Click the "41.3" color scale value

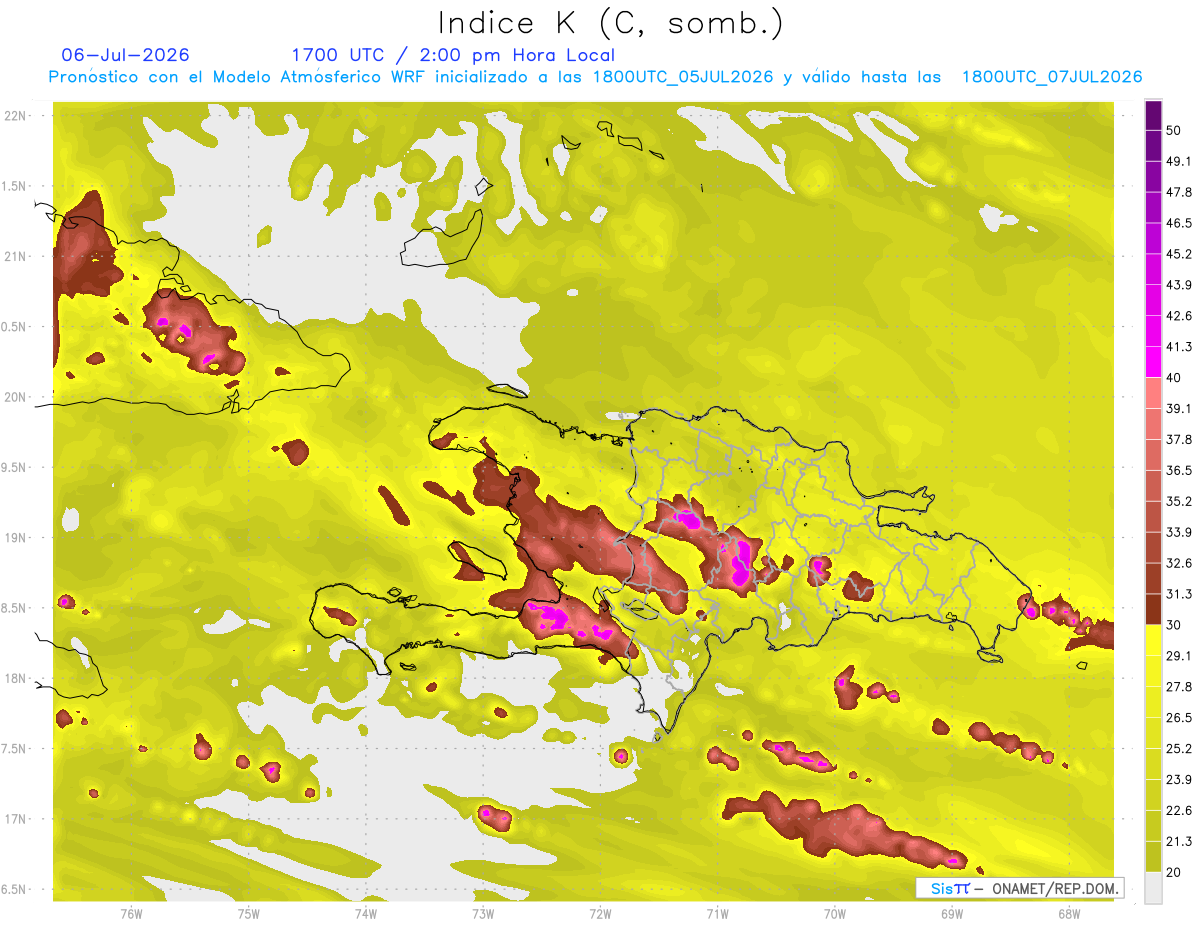tap(1179, 347)
